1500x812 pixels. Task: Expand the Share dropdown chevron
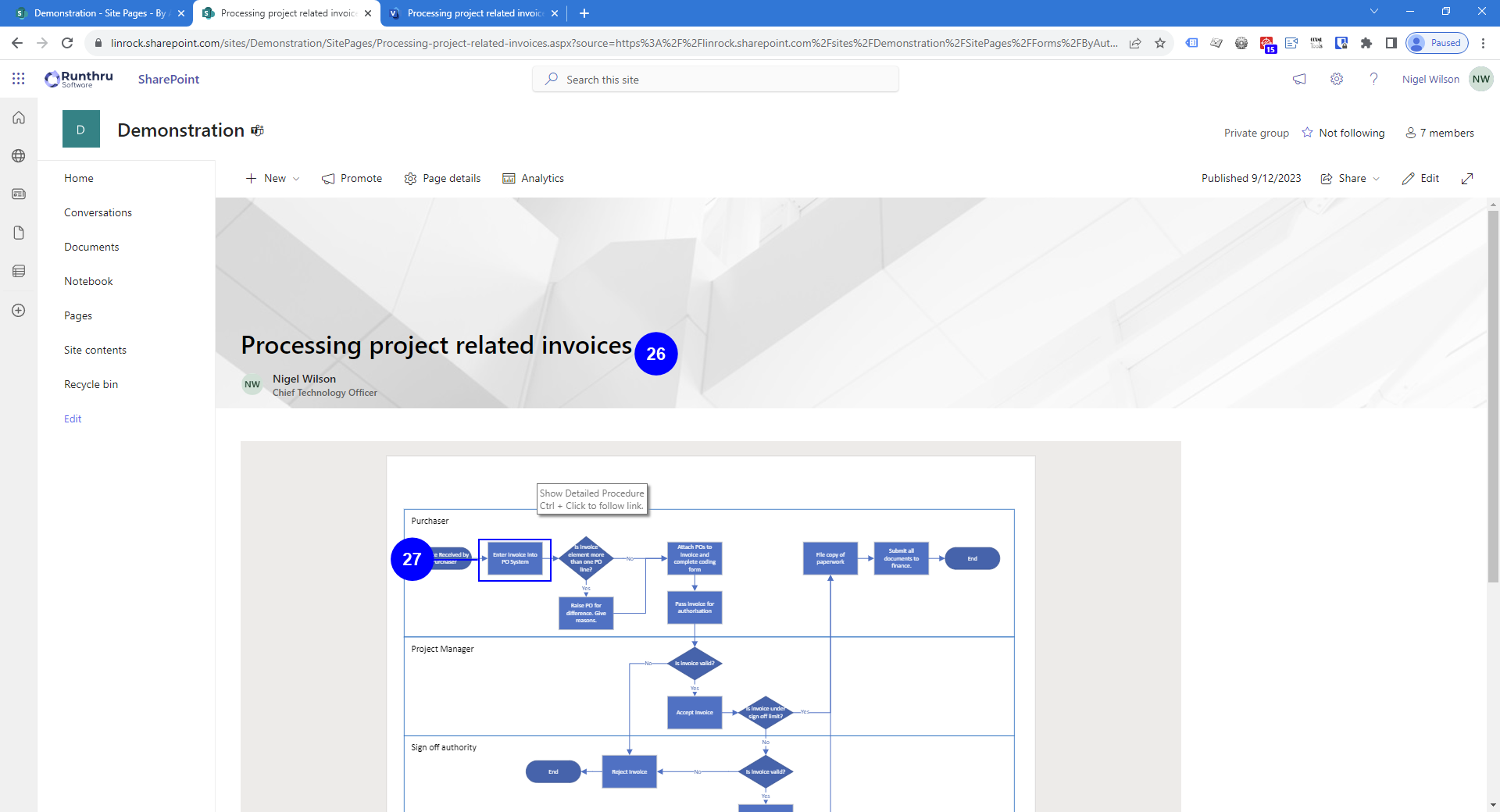1377,179
